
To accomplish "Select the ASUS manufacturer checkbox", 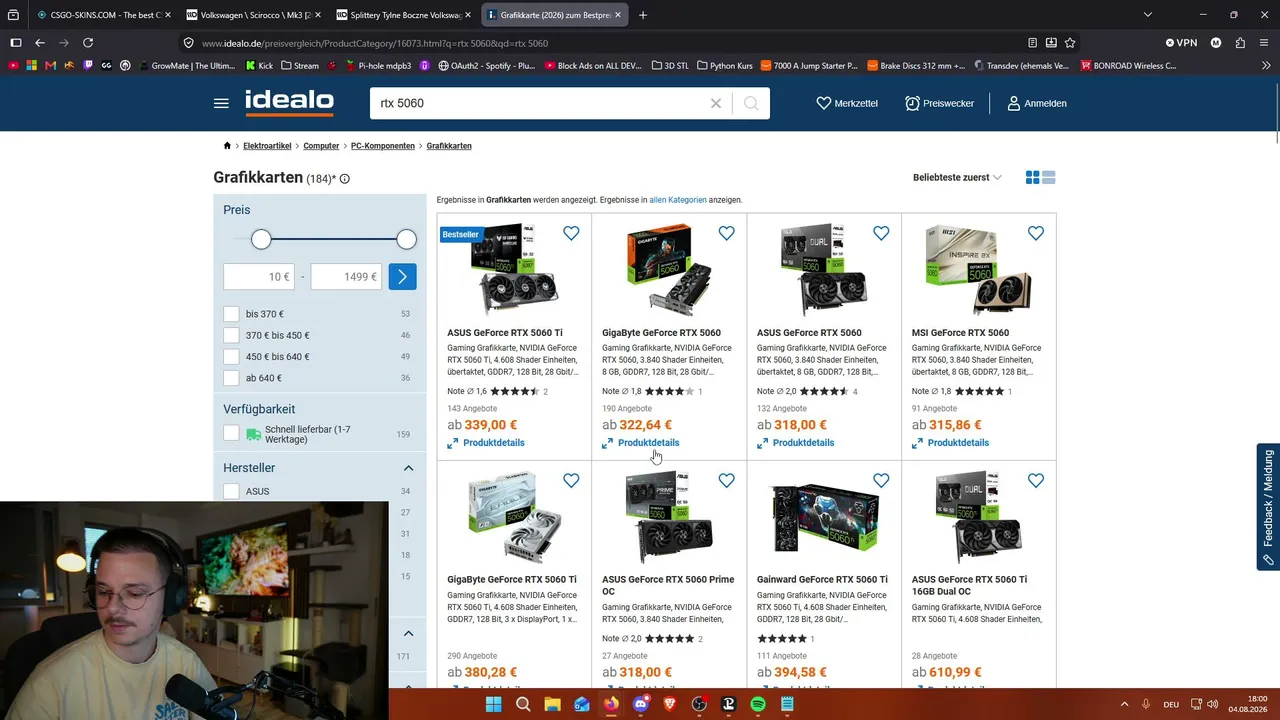I will [x=231, y=491].
